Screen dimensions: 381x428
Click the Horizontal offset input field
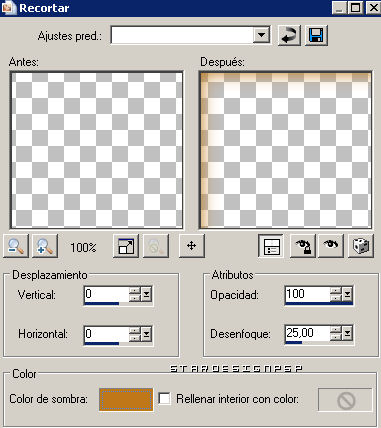(107, 334)
